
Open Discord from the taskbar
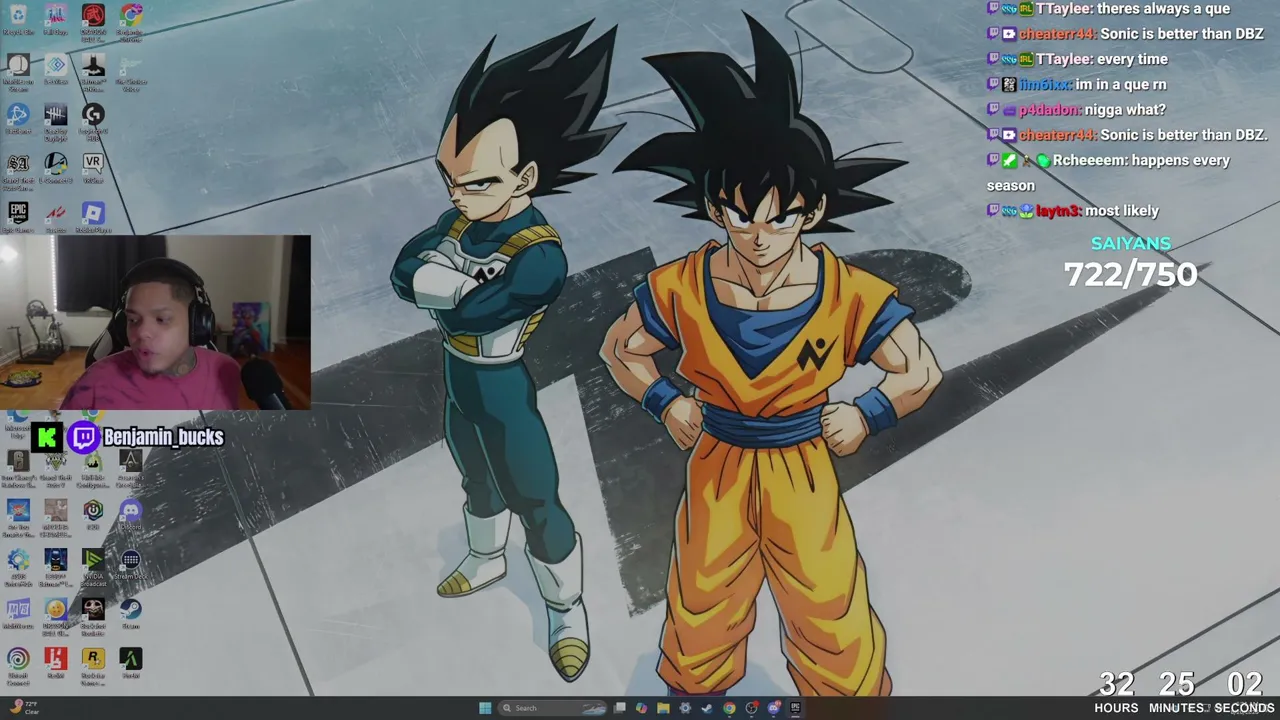(773, 708)
